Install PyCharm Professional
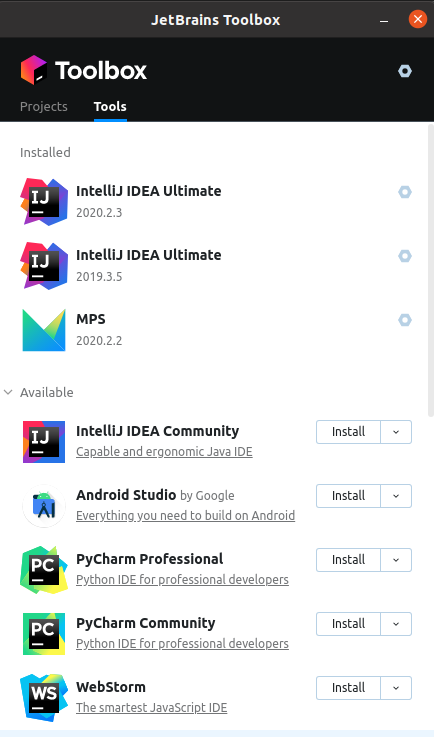 pyautogui.click(x=348, y=560)
